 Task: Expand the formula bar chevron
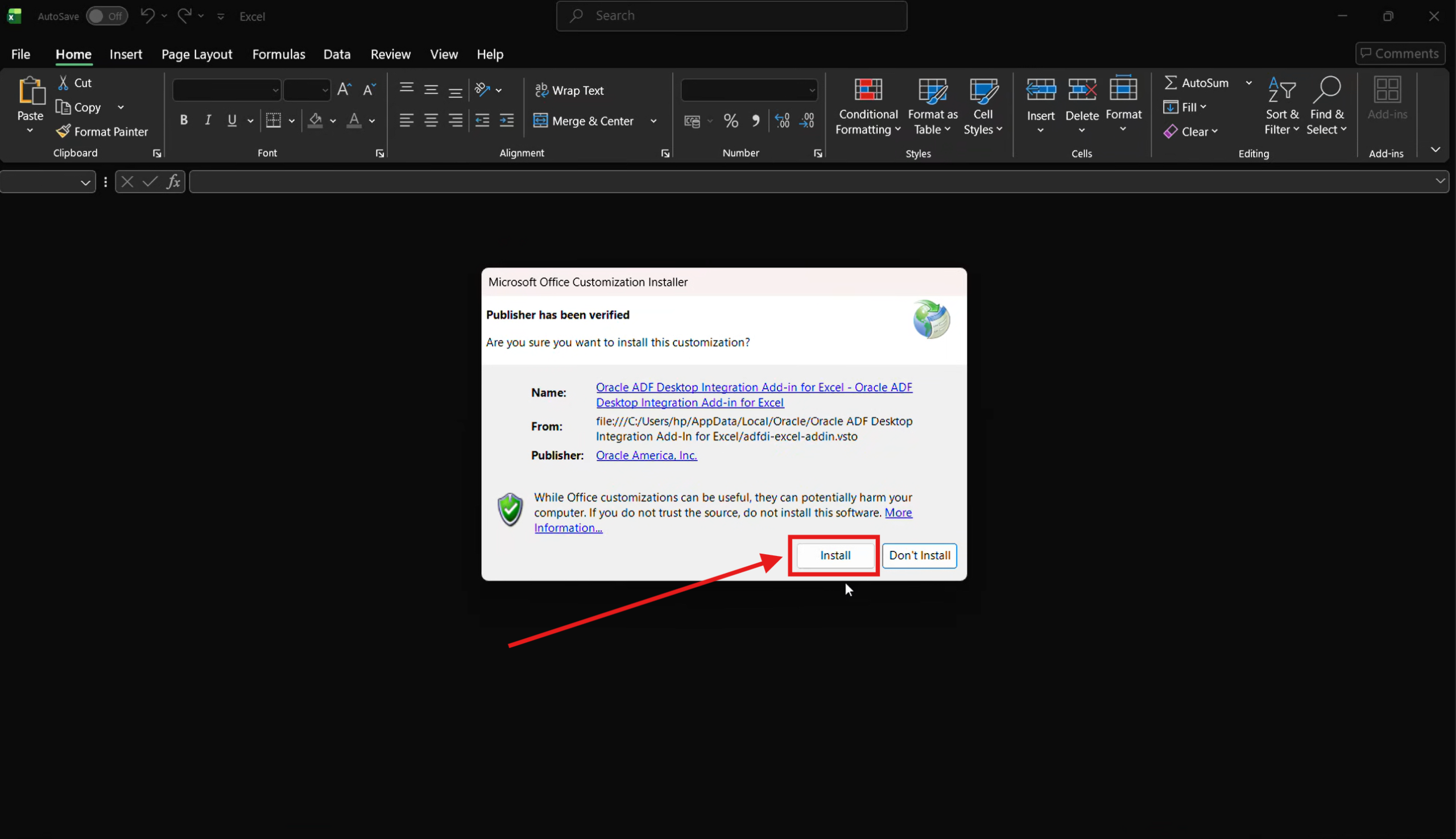(x=1440, y=181)
